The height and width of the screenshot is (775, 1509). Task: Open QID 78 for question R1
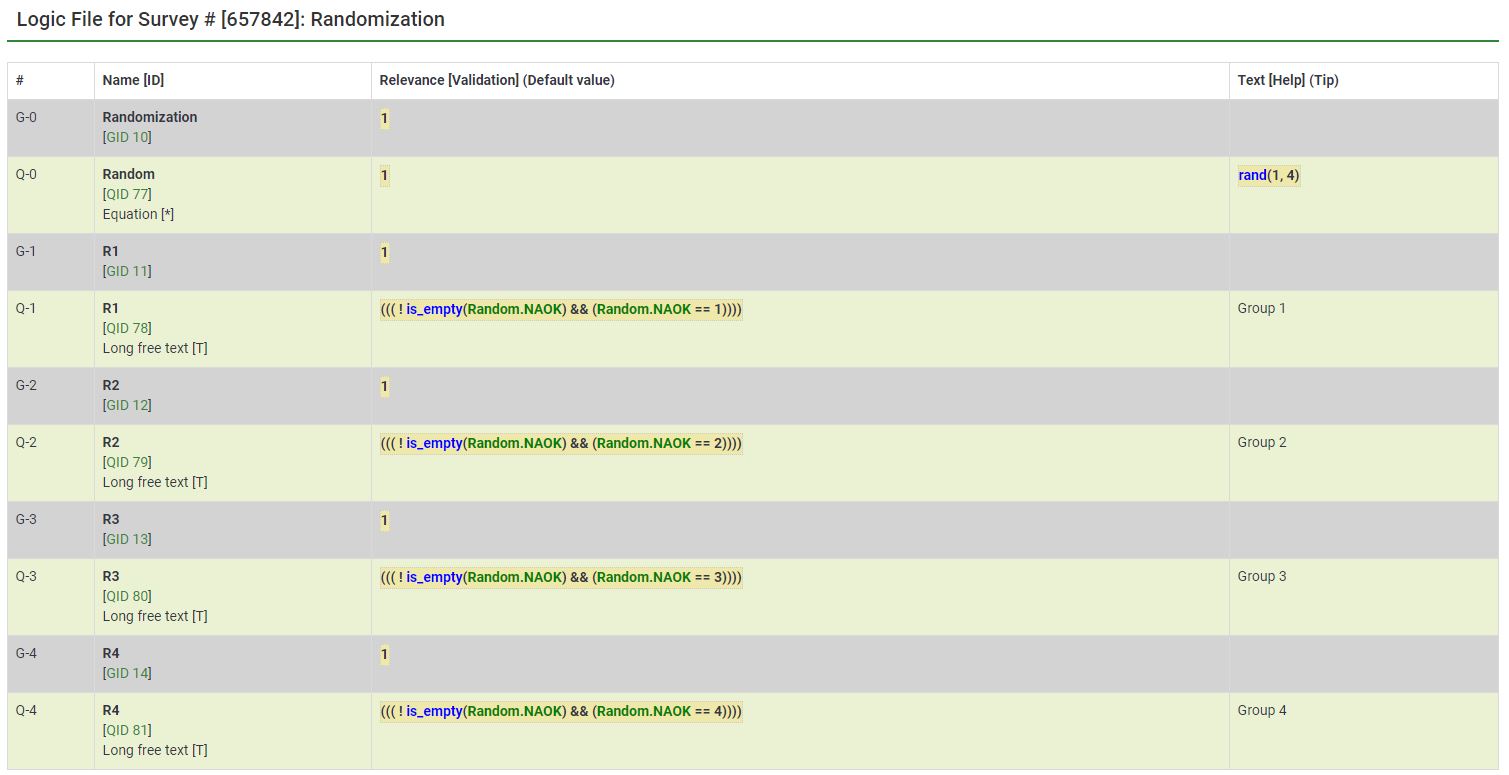pos(127,328)
